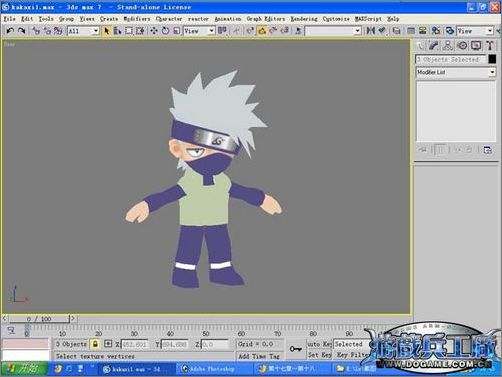The image size is (502, 377).
Task: Toggle Absolute/Offset transform type-in mode
Action: pos(108,344)
